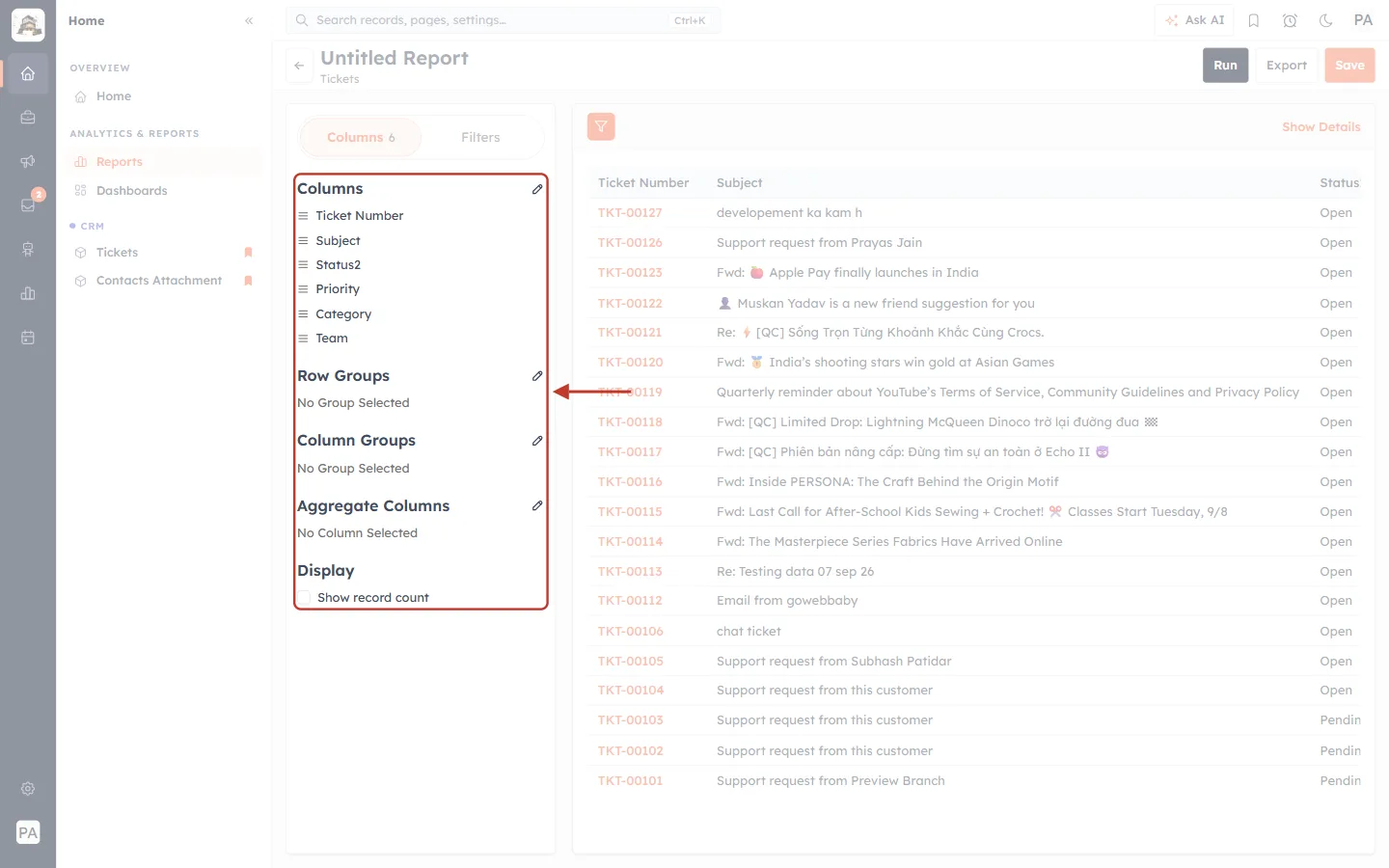Open the PA user avatar at top right
The height and width of the screenshot is (868, 1389).
pos(1363,20)
